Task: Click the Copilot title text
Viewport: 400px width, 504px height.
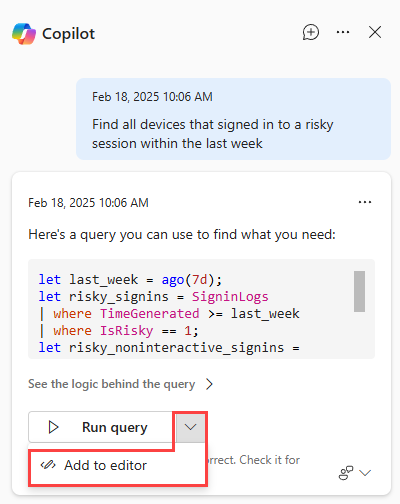Action: coord(68,34)
